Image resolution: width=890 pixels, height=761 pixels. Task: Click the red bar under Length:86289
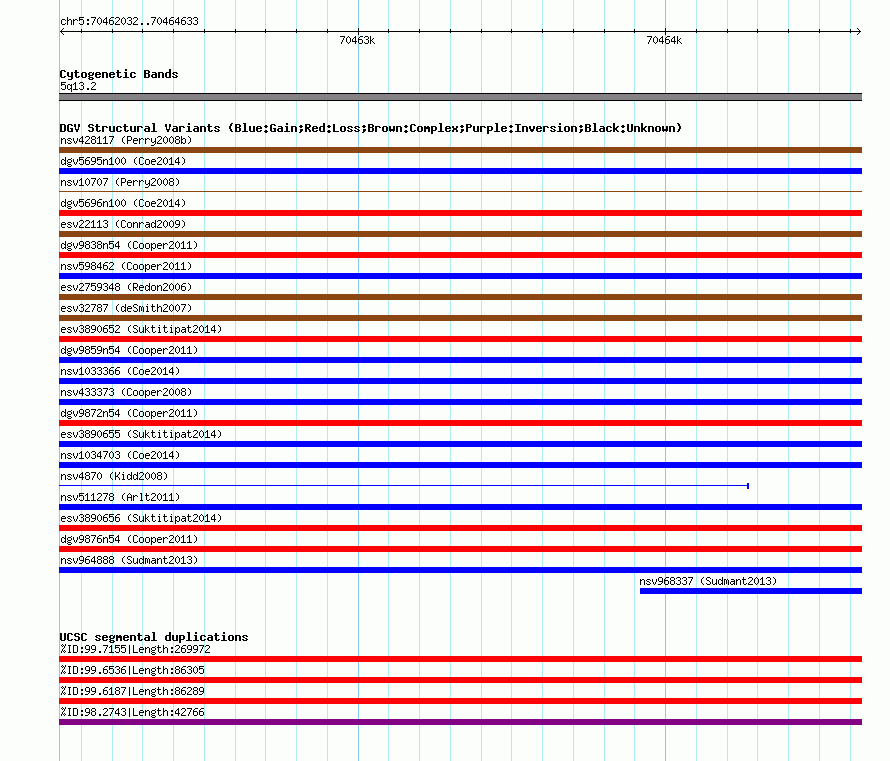point(460,701)
